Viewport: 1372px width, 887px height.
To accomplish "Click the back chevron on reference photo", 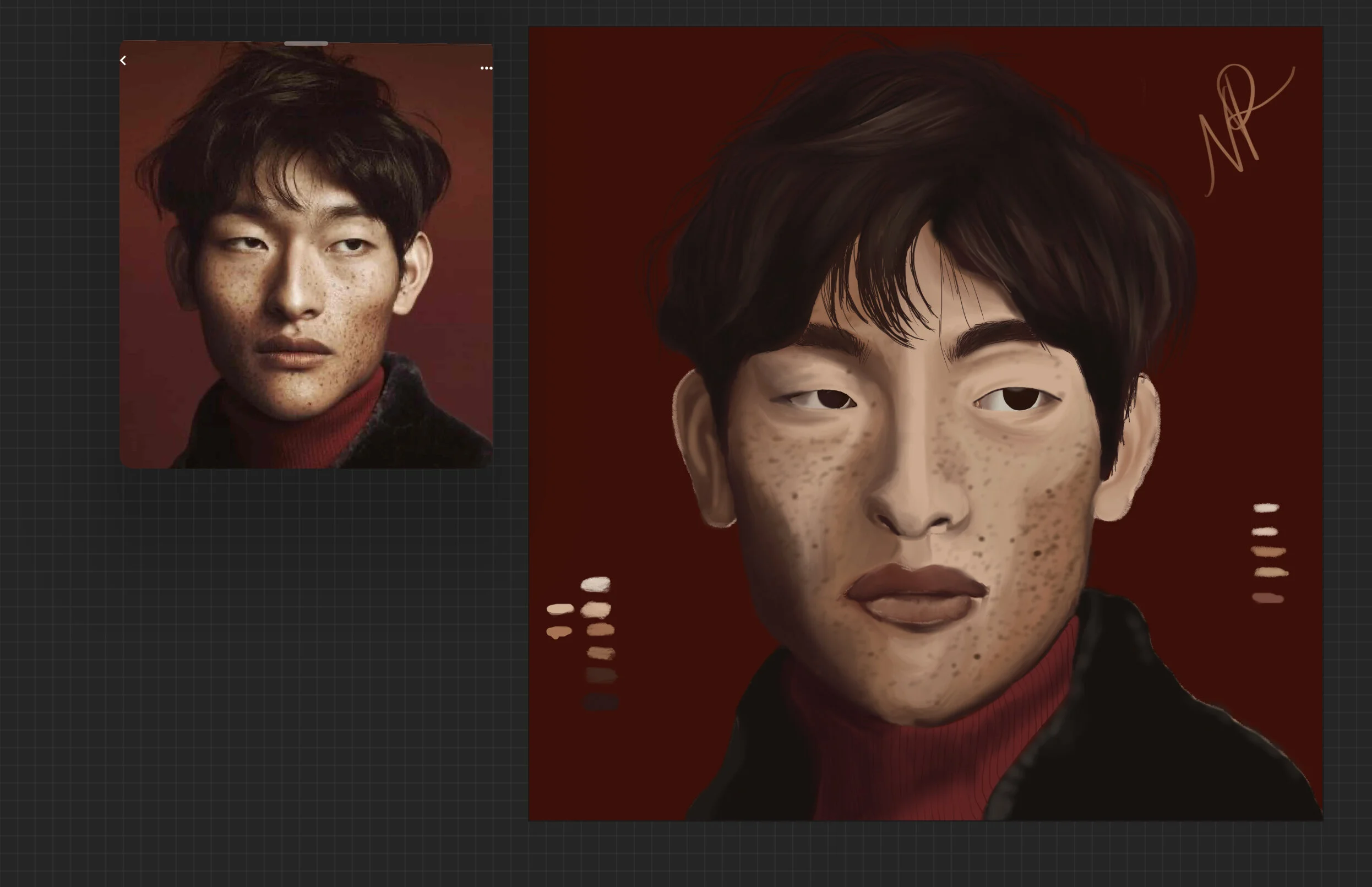I will (x=123, y=61).
